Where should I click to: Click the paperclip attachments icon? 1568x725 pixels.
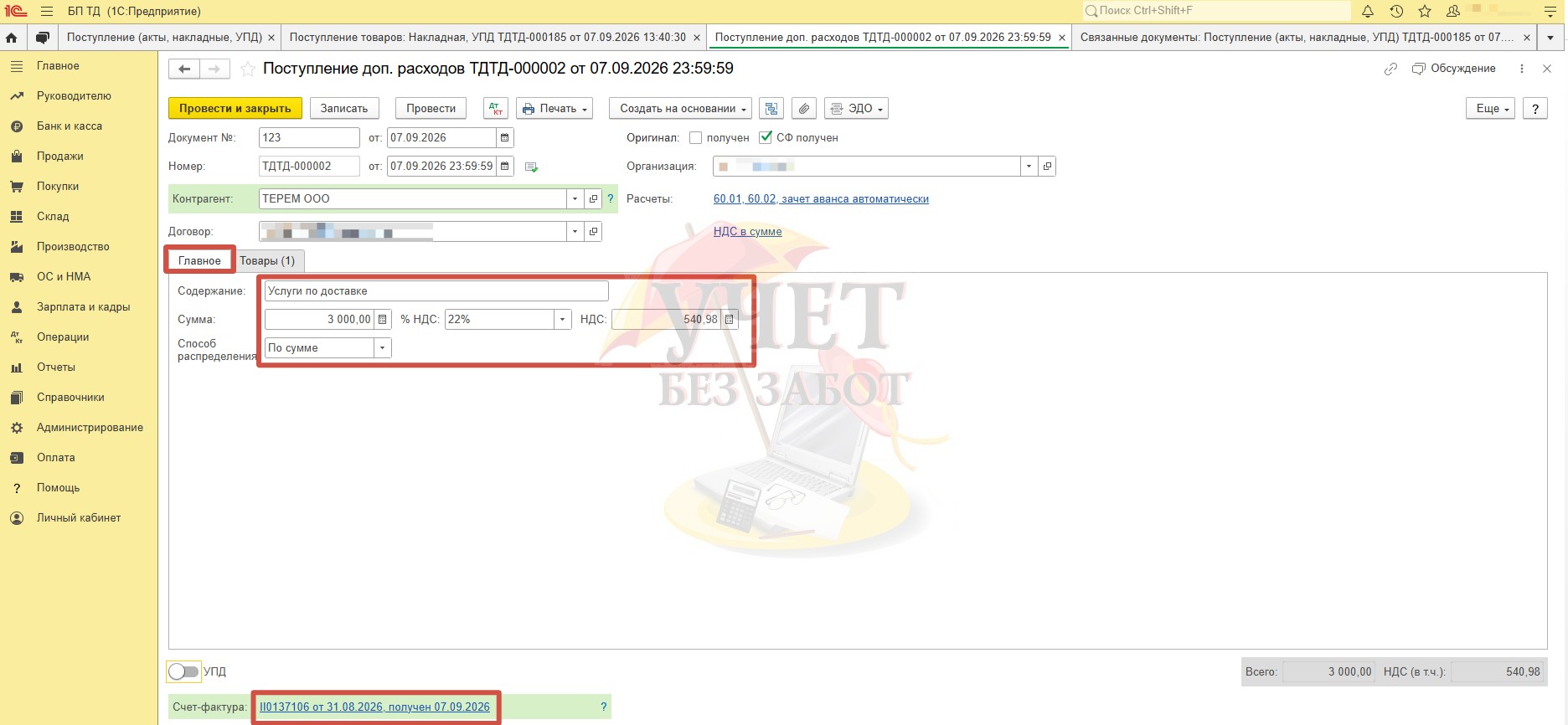(803, 108)
